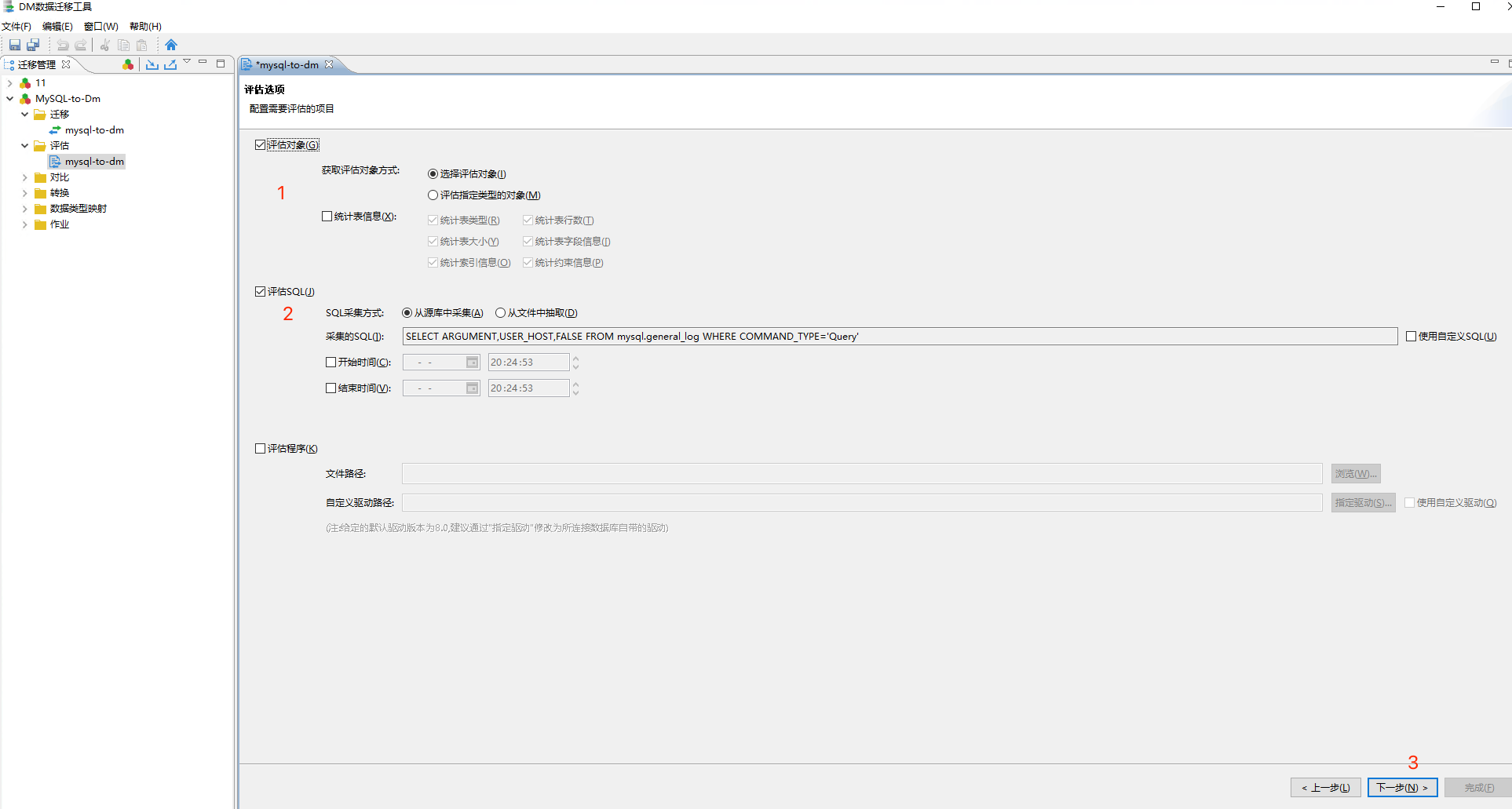
Task: Collapse the 迁移 folder node
Action: click(24, 114)
